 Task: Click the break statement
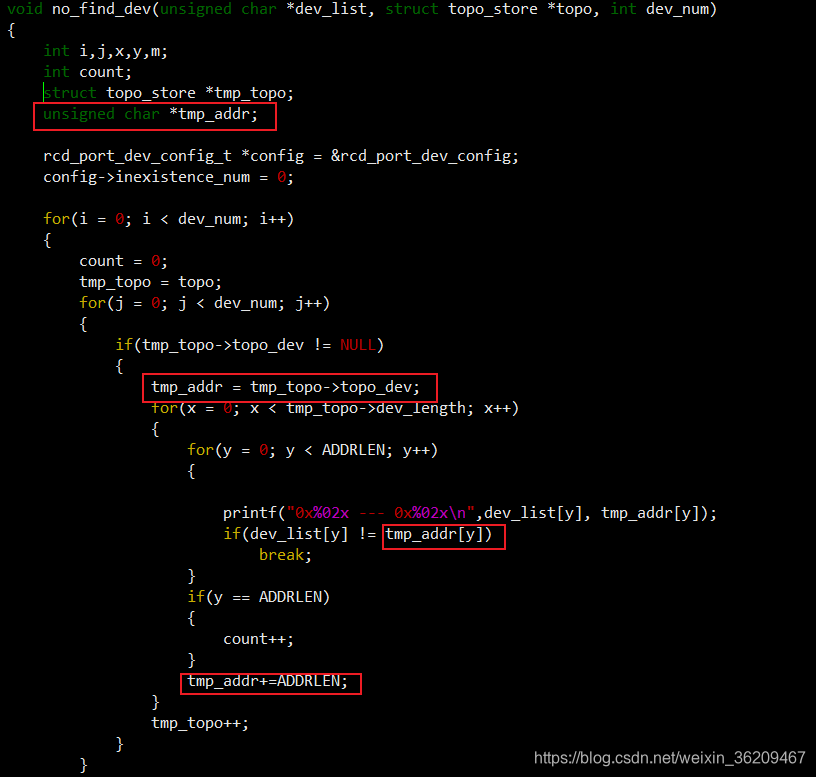[x=285, y=555]
